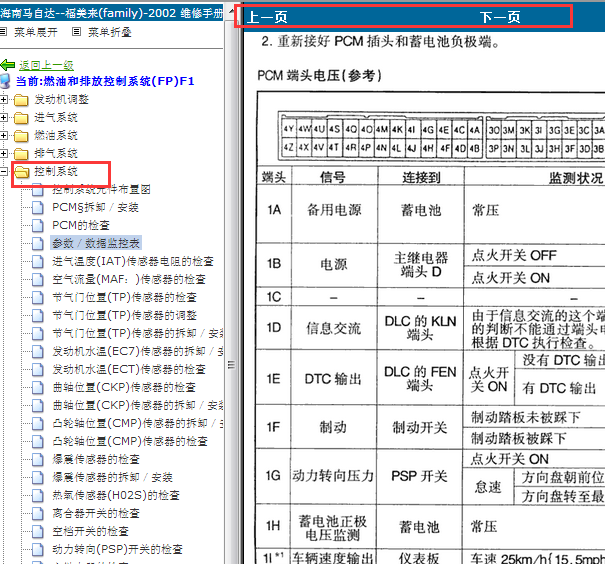Screen dimensions: 605x564
Task: Click the page icon beside 空档开关的检查
Action: click(37, 532)
